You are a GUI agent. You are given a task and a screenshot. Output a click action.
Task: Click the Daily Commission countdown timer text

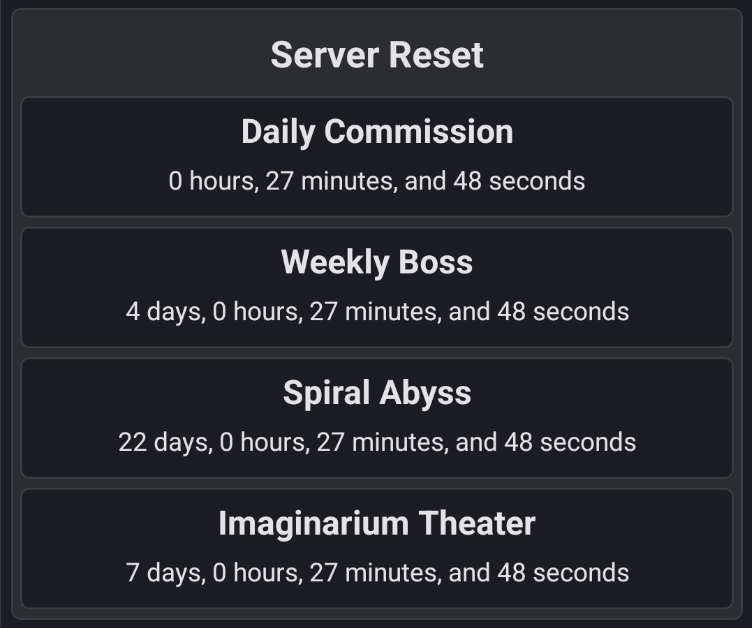click(376, 181)
